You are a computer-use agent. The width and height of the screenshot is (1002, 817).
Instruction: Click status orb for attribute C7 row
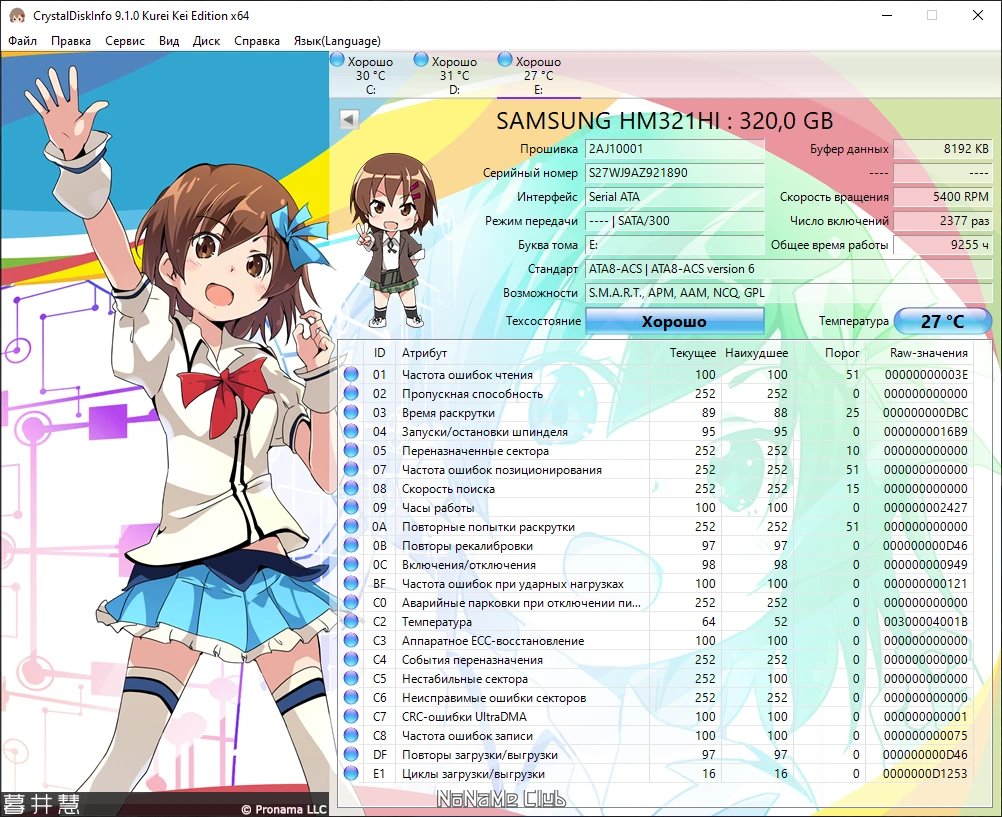pos(351,717)
